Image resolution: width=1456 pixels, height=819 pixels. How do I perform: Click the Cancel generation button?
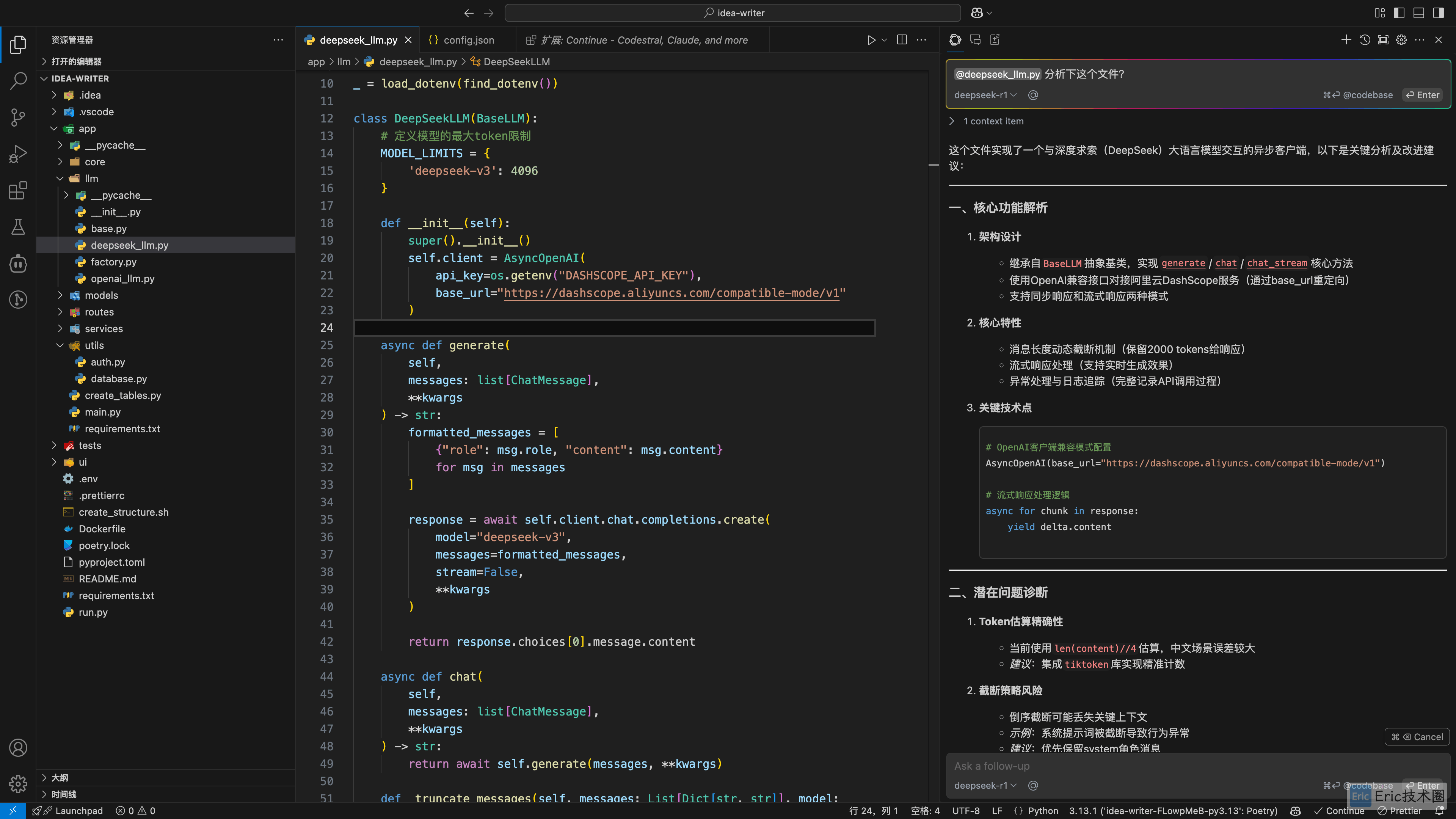1417,737
